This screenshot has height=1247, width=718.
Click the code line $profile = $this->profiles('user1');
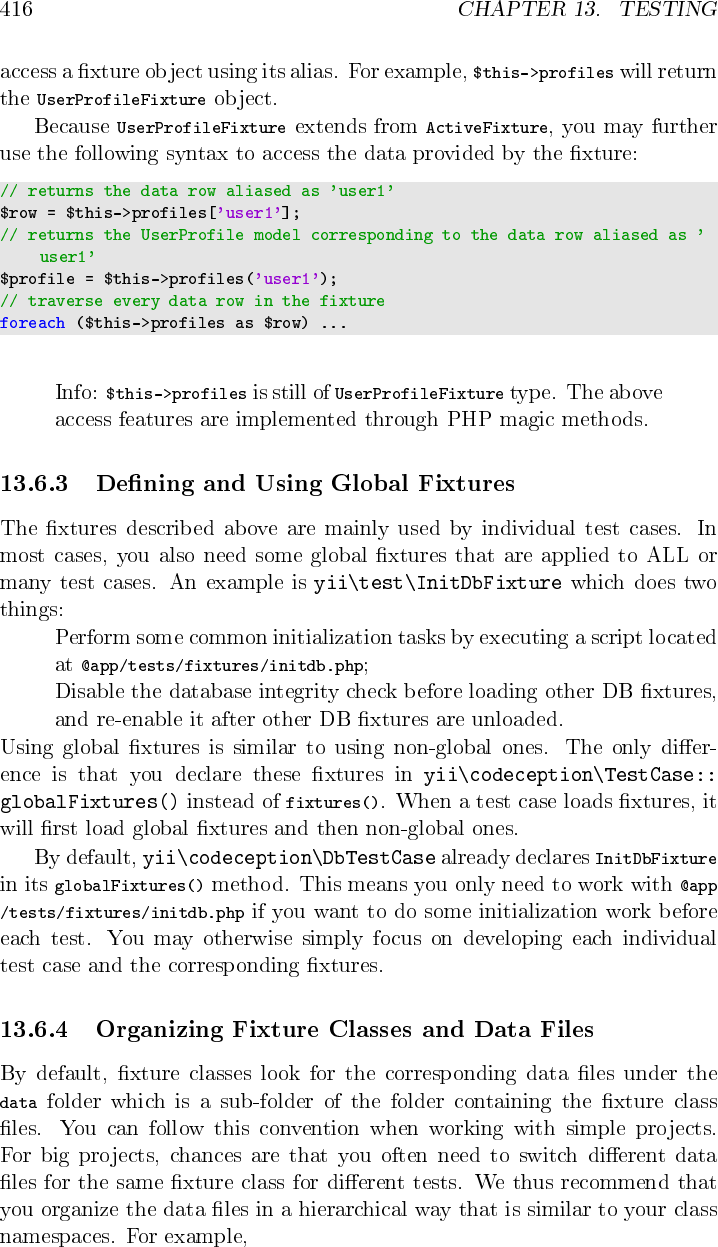point(169,279)
